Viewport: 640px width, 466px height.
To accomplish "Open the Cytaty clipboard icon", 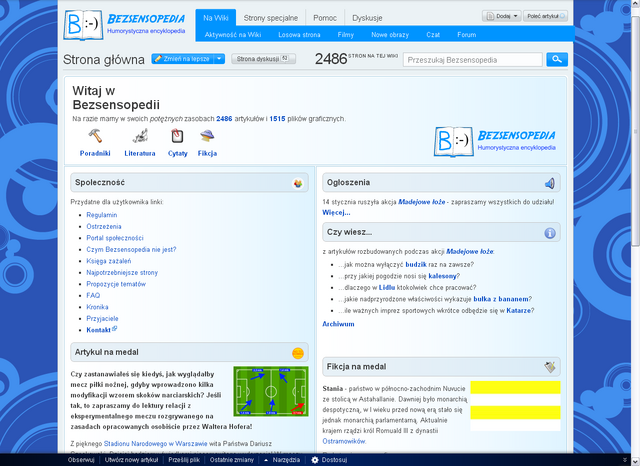I will coord(177,136).
